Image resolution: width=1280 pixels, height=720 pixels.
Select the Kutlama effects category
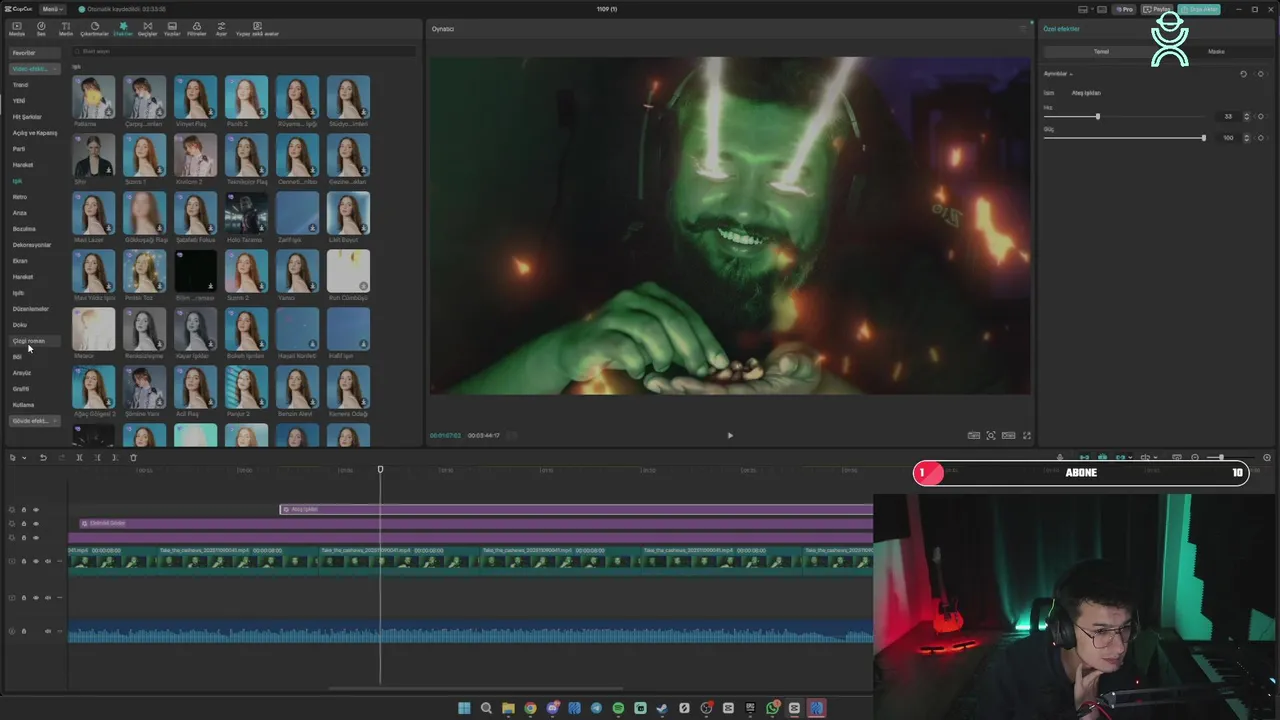pyautogui.click(x=23, y=405)
